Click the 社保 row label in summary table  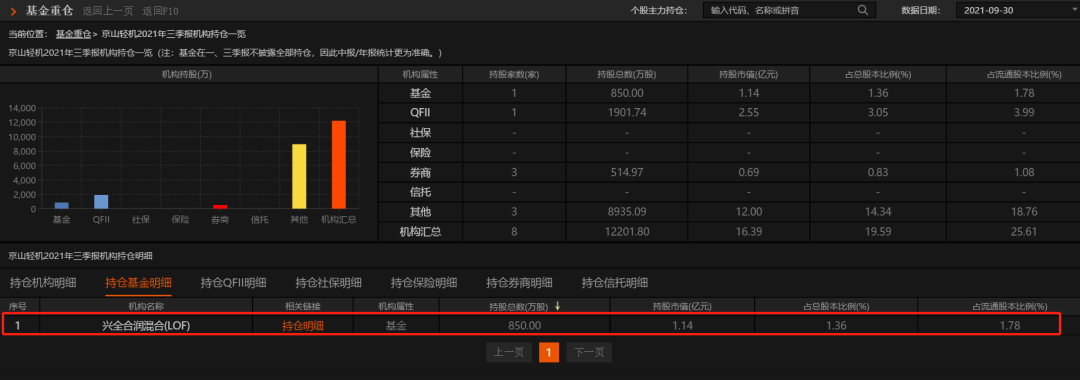(420, 132)
